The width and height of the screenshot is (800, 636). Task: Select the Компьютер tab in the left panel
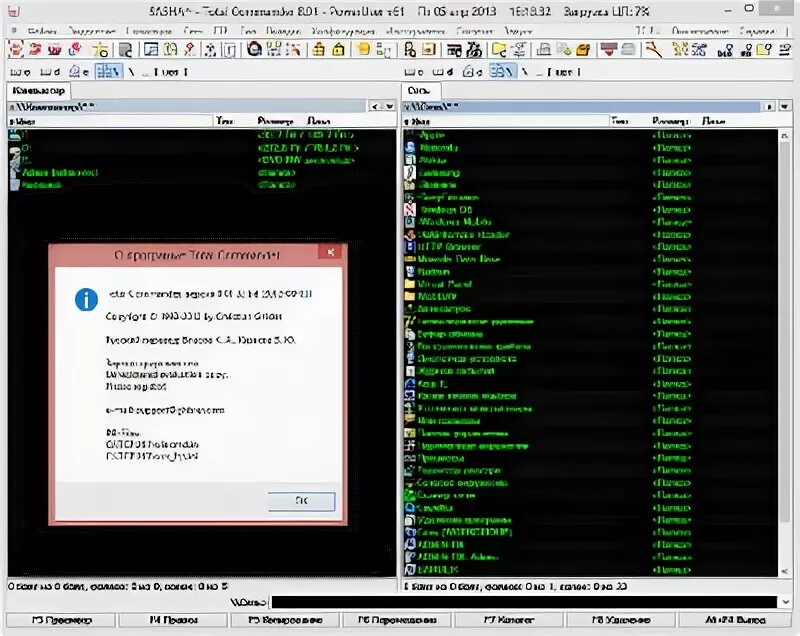tap(39, 91)
